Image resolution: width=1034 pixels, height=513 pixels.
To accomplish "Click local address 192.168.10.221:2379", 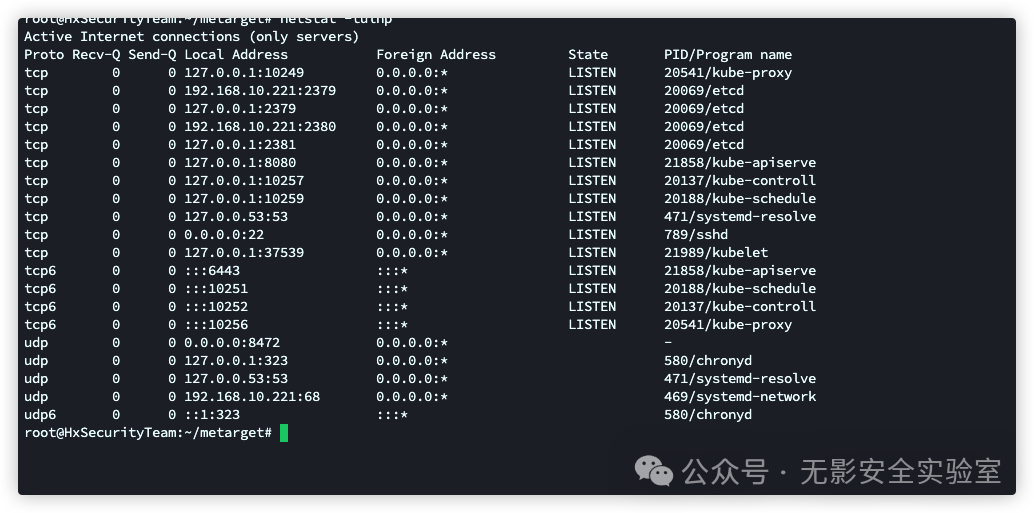I will 260,90.
